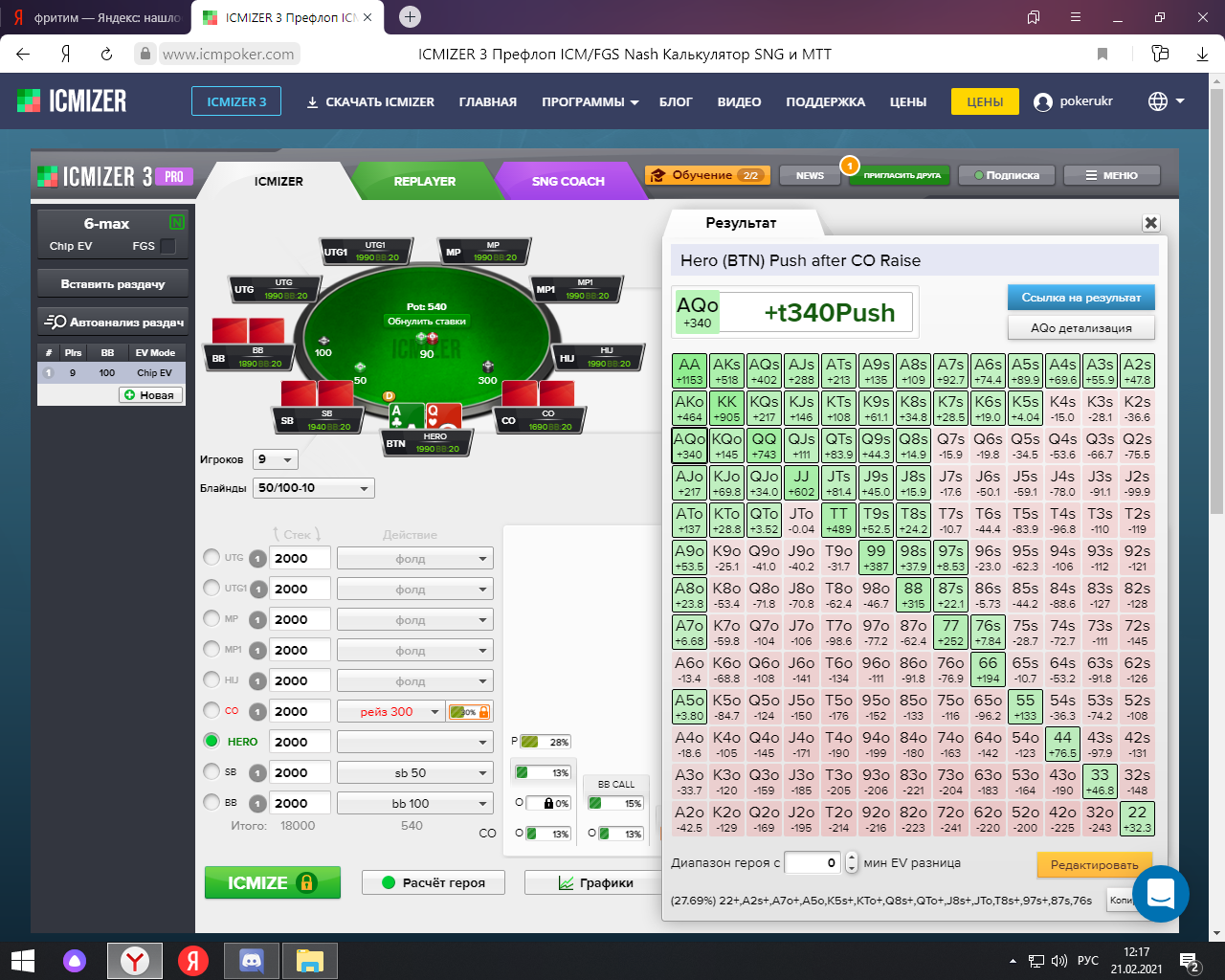This screenshot has width=1225, height=980.
Task: Select the UTG radio button
Action: click(212, 557)
